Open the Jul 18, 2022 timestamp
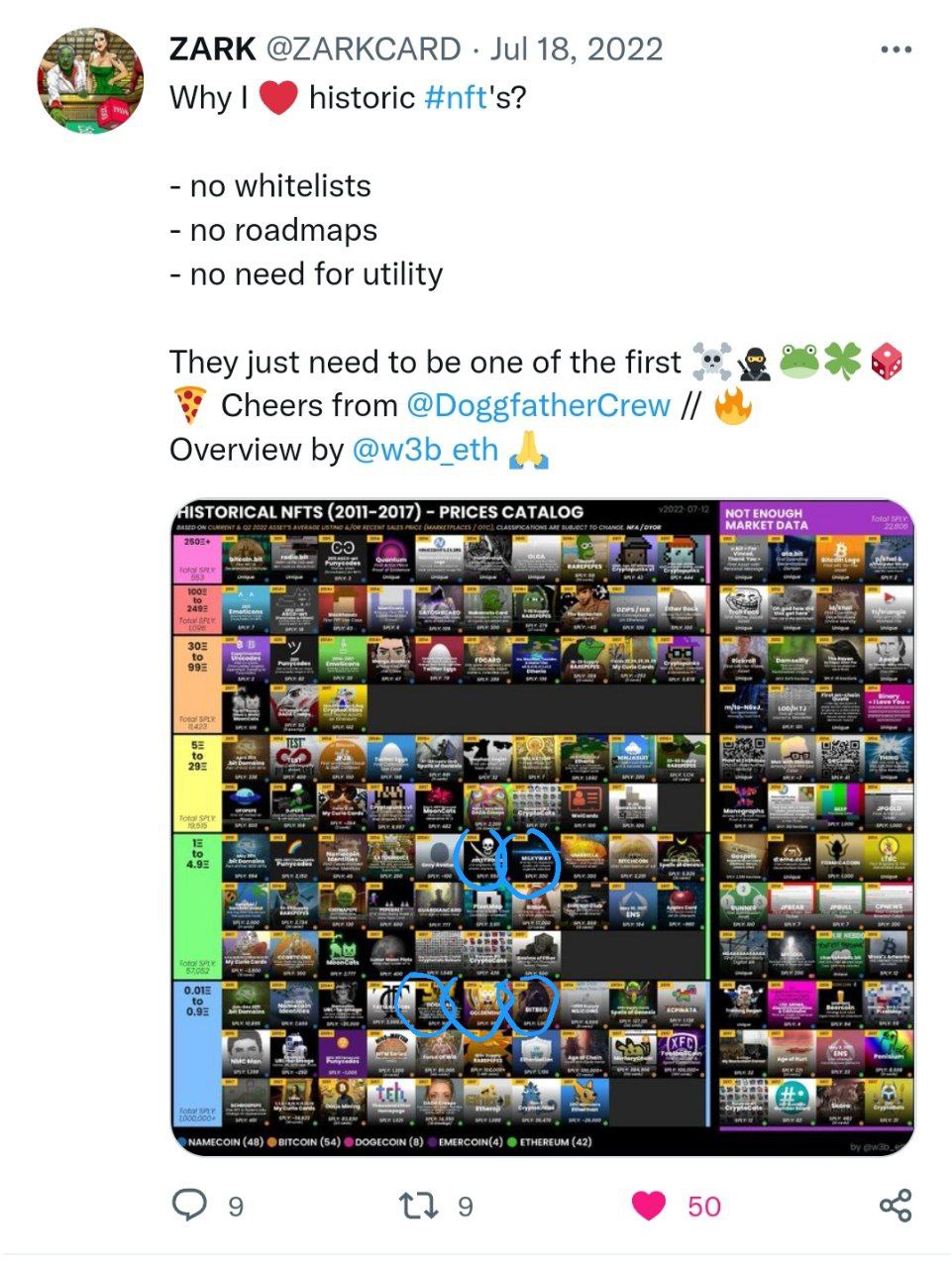This screenshot has width=952, height=1268. (x=578, y=49)
